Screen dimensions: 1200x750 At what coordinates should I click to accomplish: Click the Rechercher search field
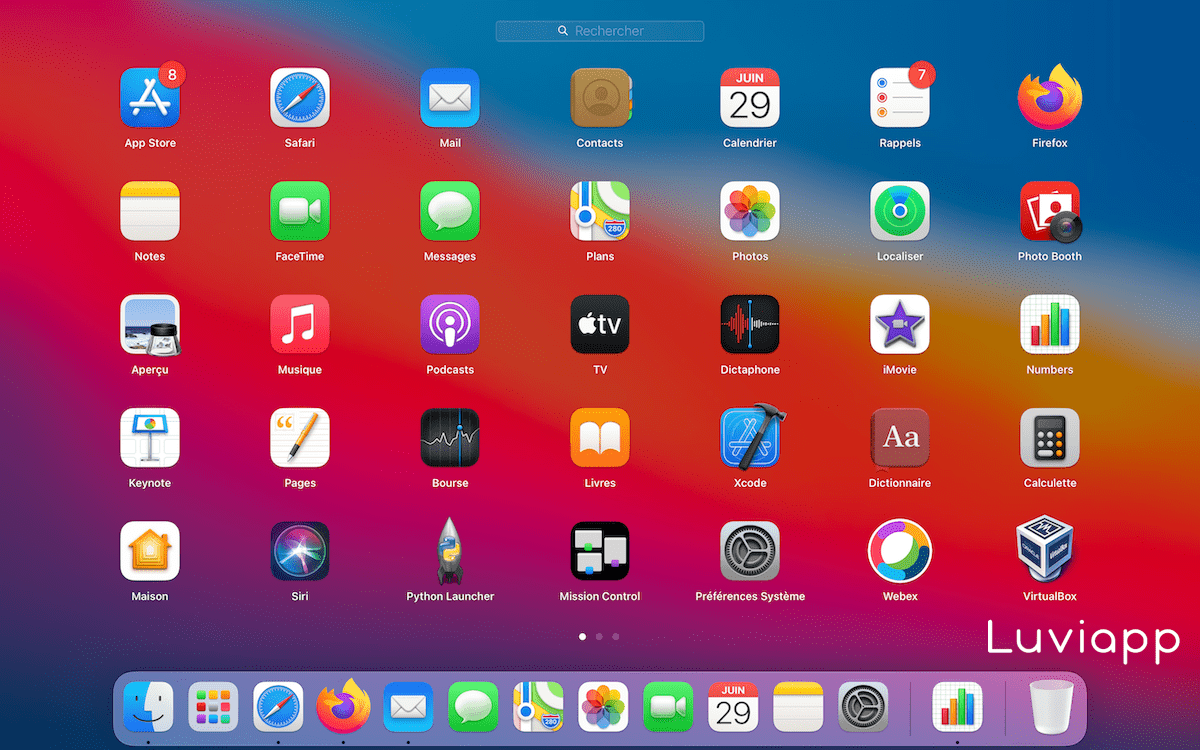click(599, 31)
